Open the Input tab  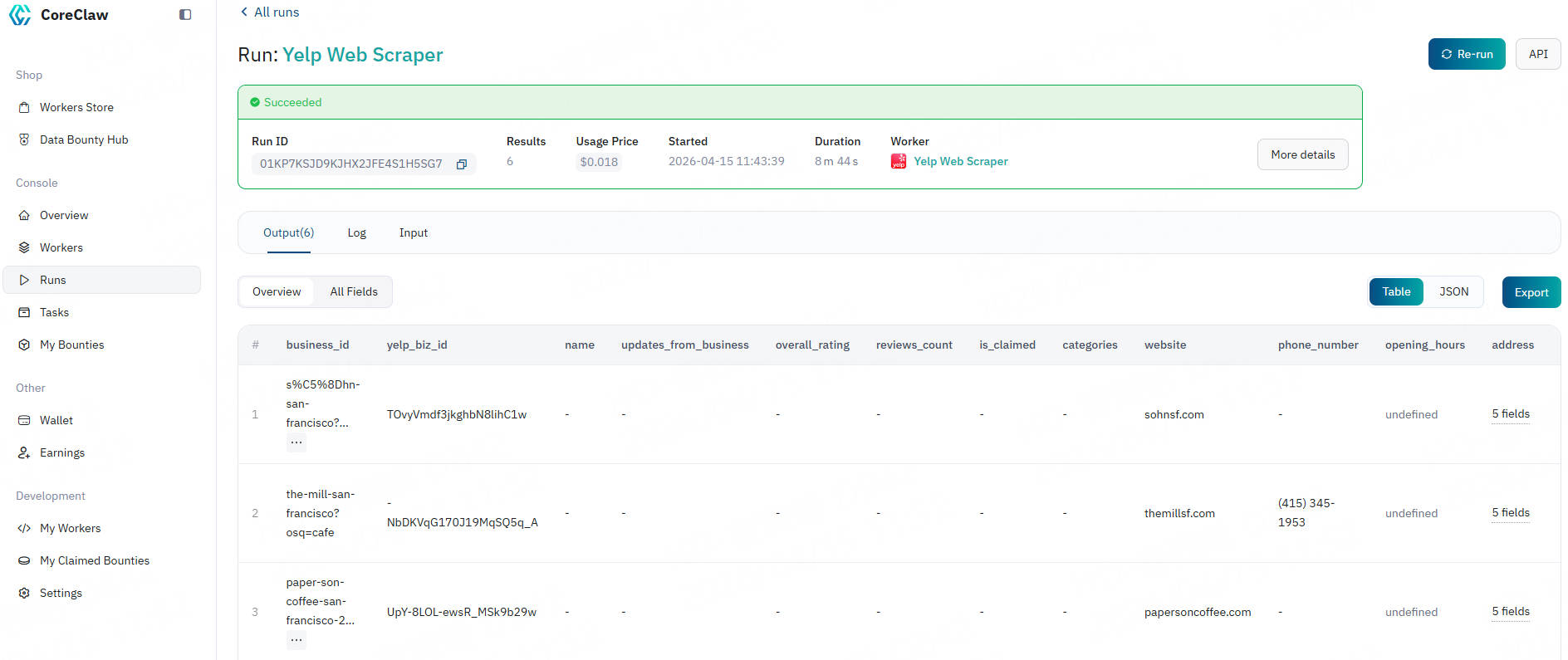point(413,233)
